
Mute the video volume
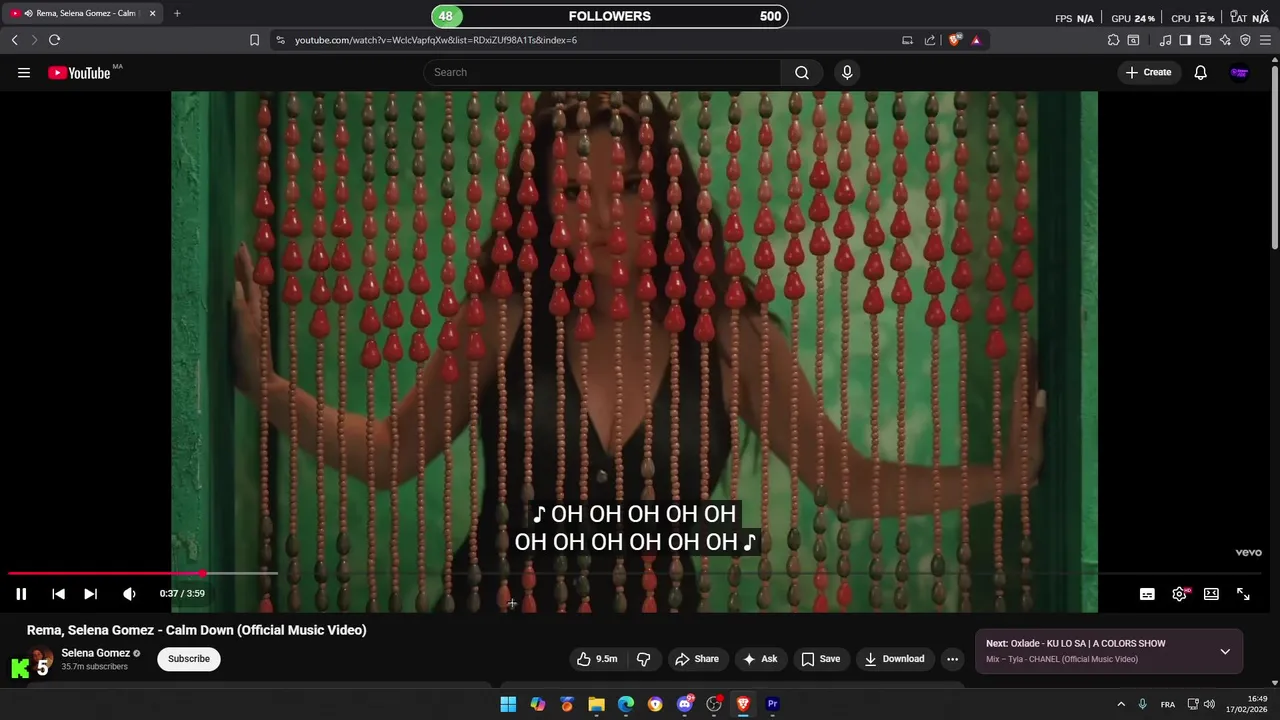pyautogui.click(x=129, y=594)
